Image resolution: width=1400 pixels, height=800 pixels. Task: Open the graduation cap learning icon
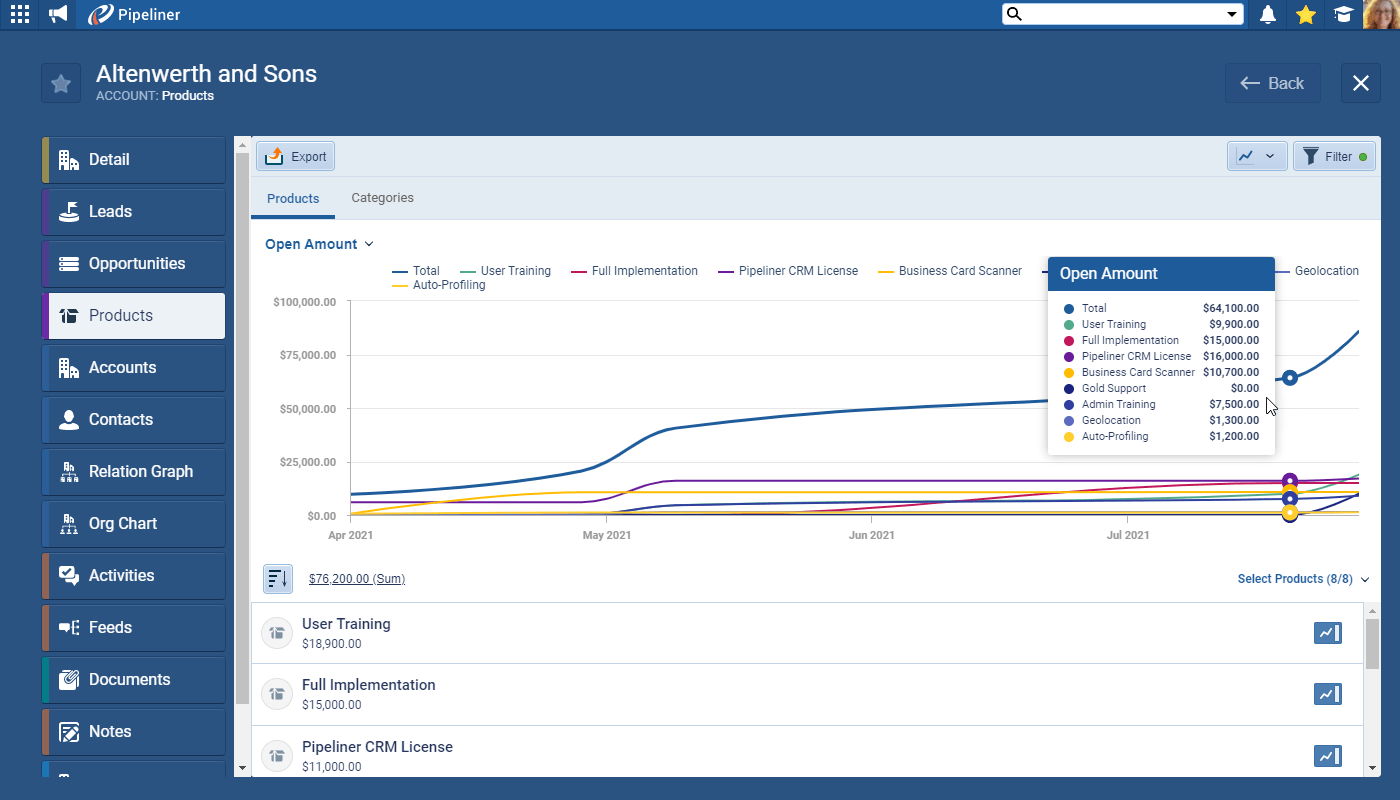(1343, 14)
